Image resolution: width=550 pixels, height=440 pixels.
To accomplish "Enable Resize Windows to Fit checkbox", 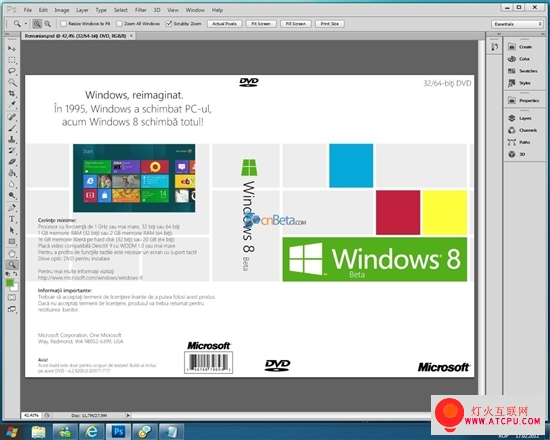I will [63, 24].
